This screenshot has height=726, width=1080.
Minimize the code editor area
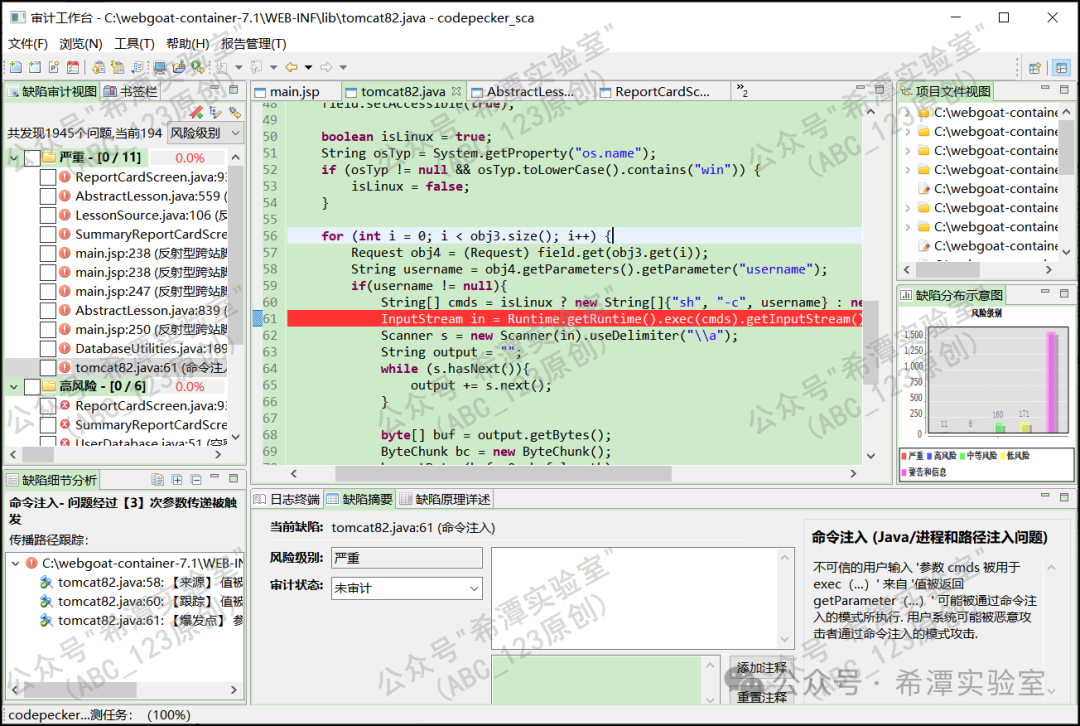[x=860, y=89]
